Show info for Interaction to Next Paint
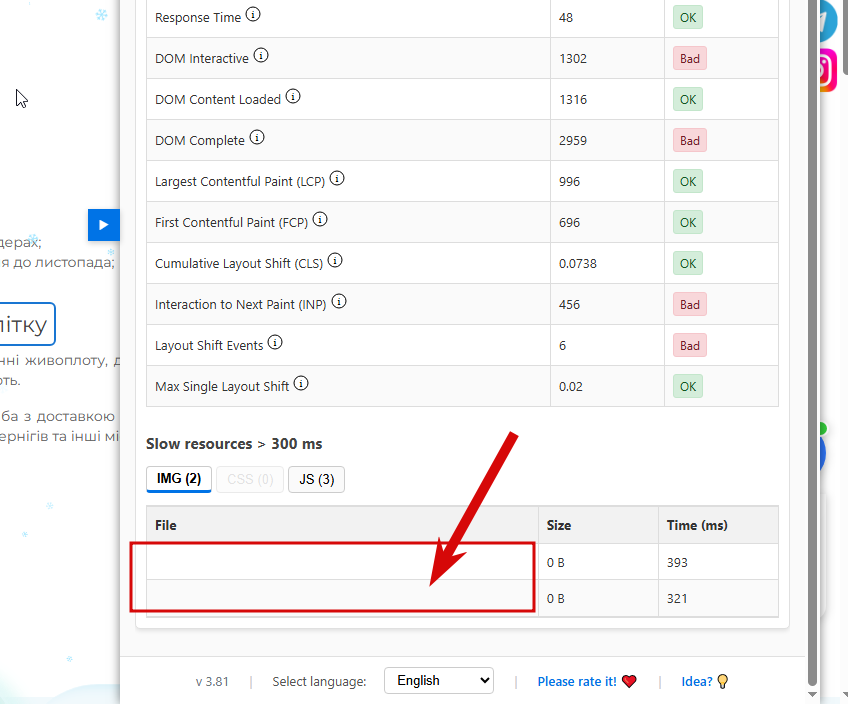 339,301
